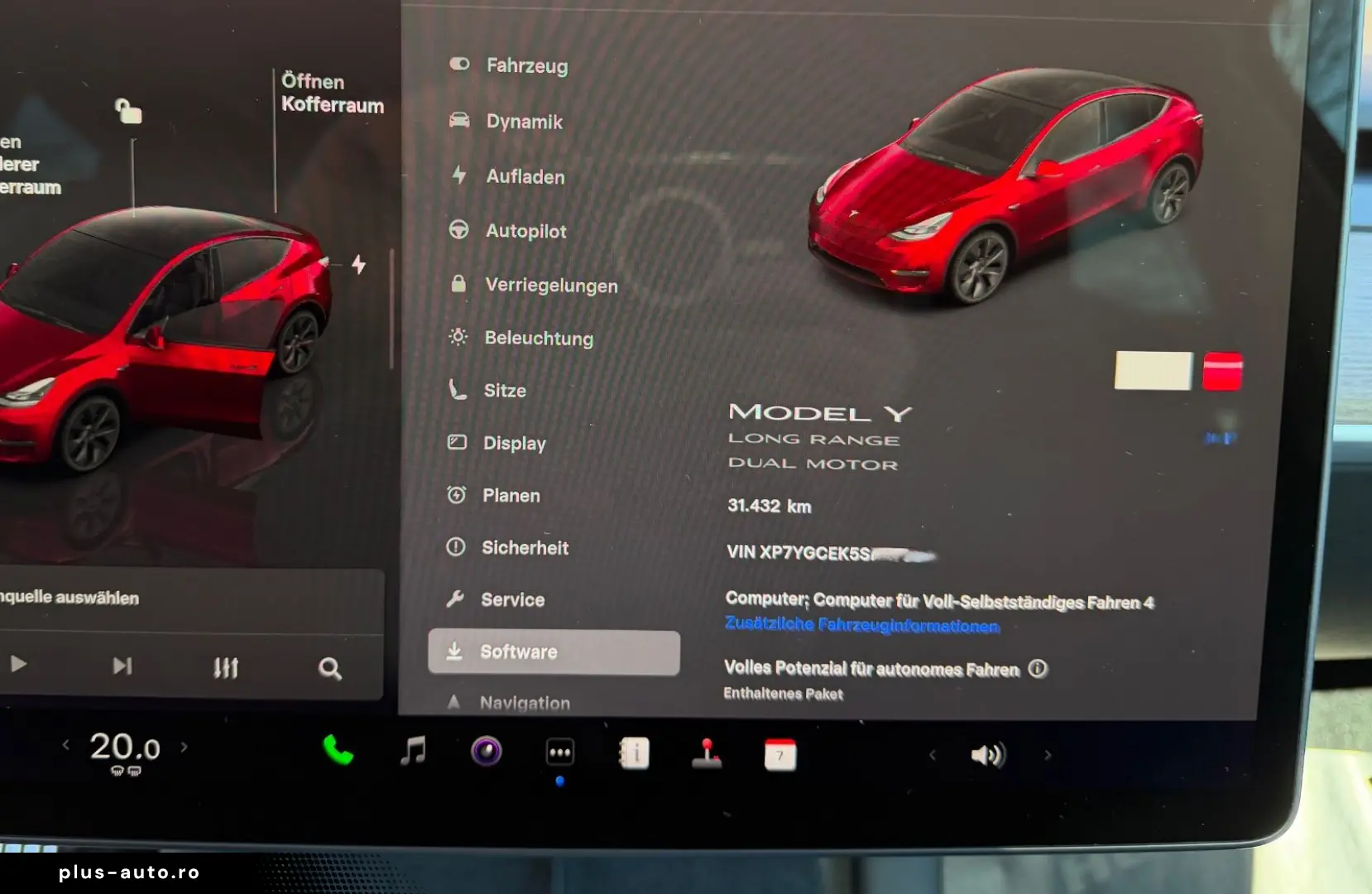Viewport: 1372px width, 894px height.
Task: Tap the 20.0 temperature reading
Action: tap(125, 747)
